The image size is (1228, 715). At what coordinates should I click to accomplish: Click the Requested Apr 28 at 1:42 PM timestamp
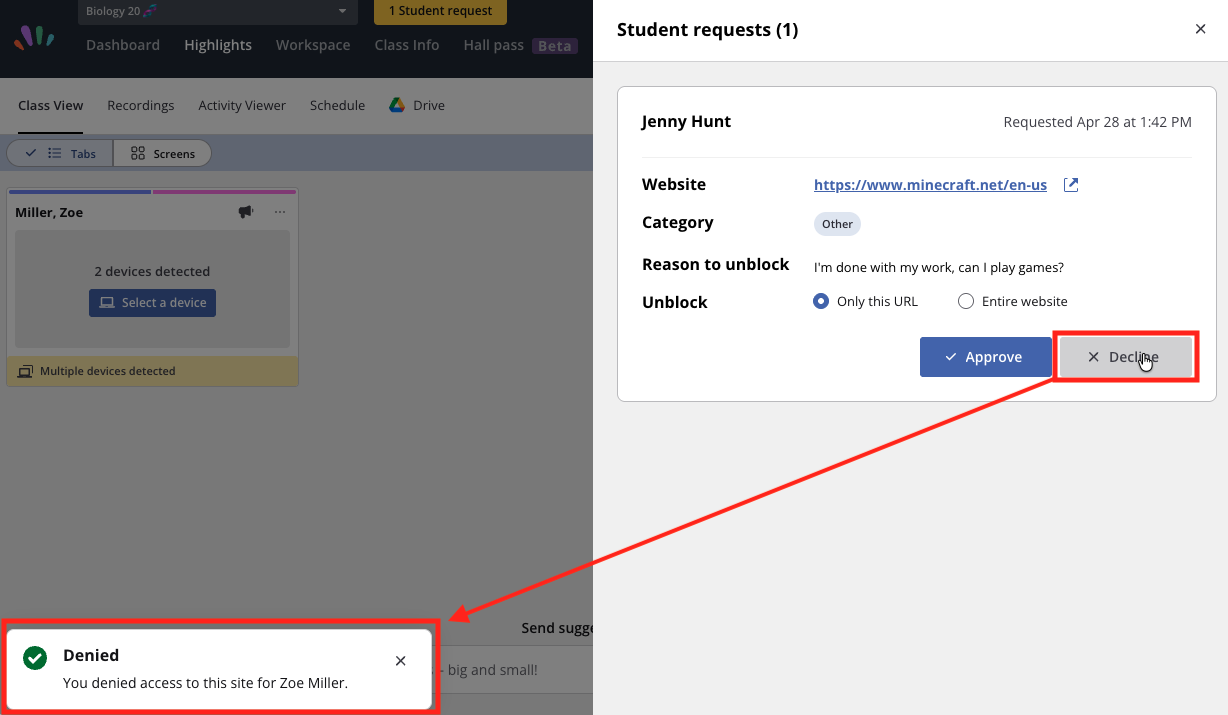(x=1097, y=122)
